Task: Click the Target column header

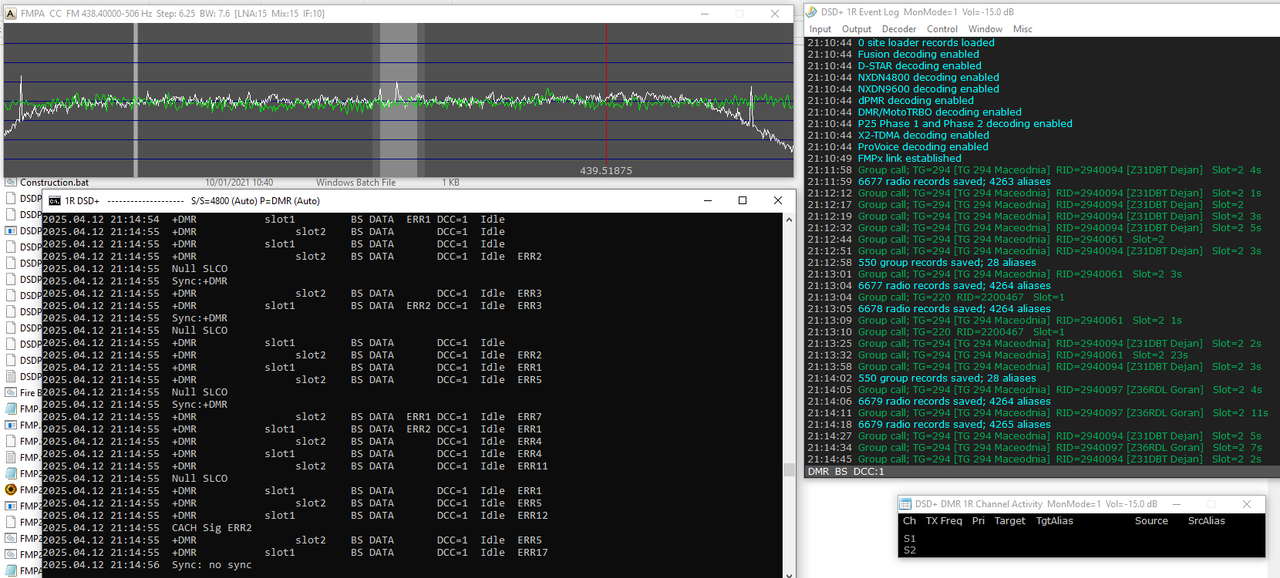Action: click(x=1010, y=521)
